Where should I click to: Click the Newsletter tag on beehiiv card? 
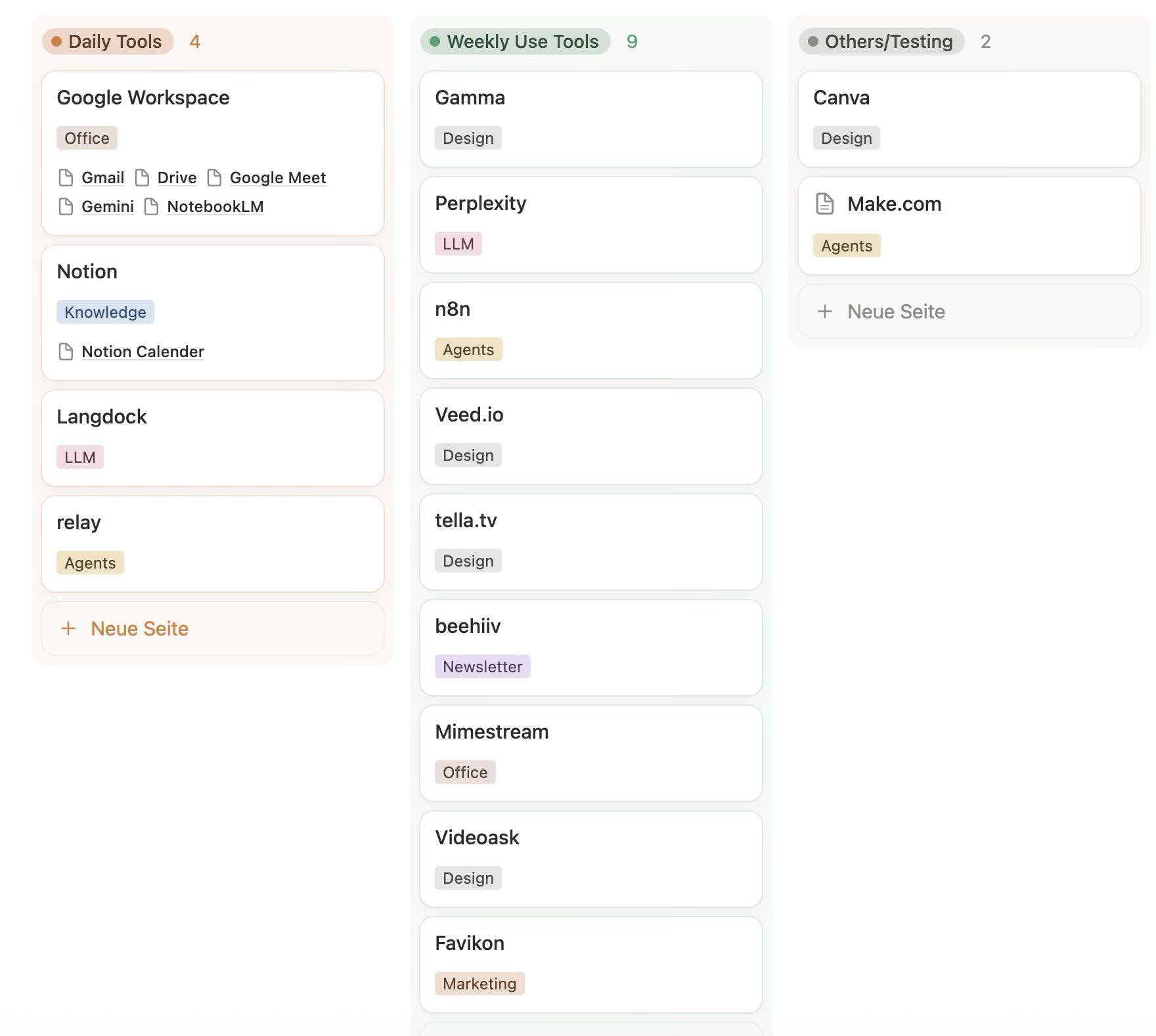(x=482, y=667)
